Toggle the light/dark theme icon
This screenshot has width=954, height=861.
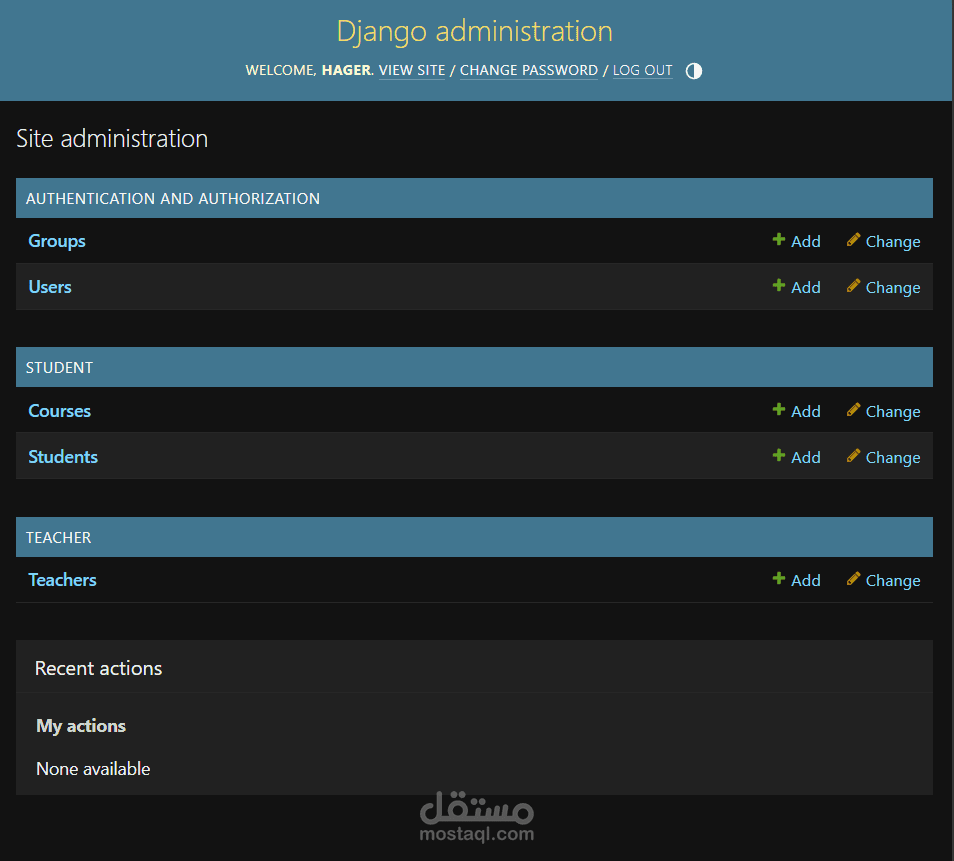point(694,71)
